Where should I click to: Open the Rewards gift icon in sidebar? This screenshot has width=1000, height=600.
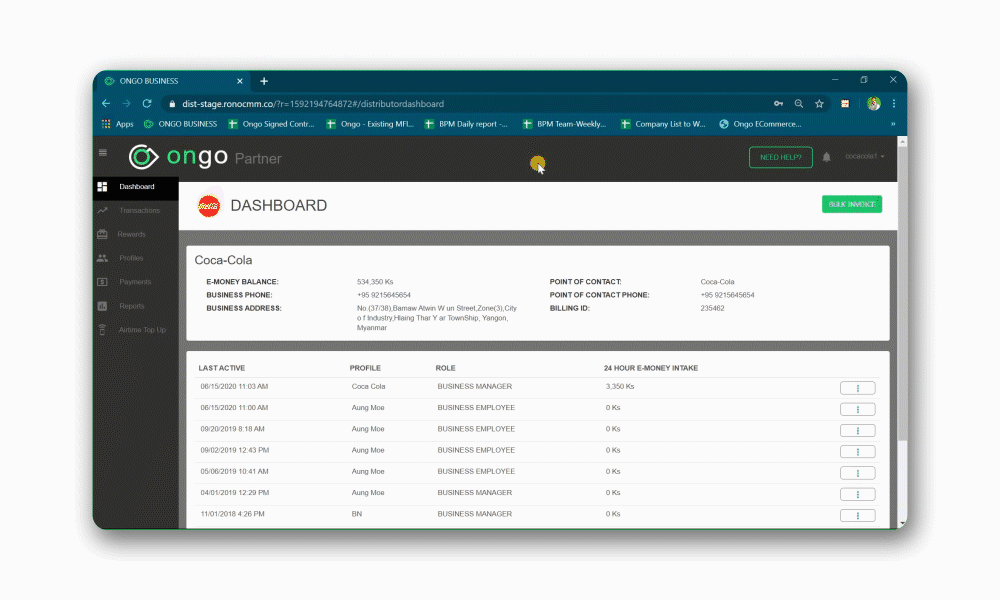coord(103,234)
